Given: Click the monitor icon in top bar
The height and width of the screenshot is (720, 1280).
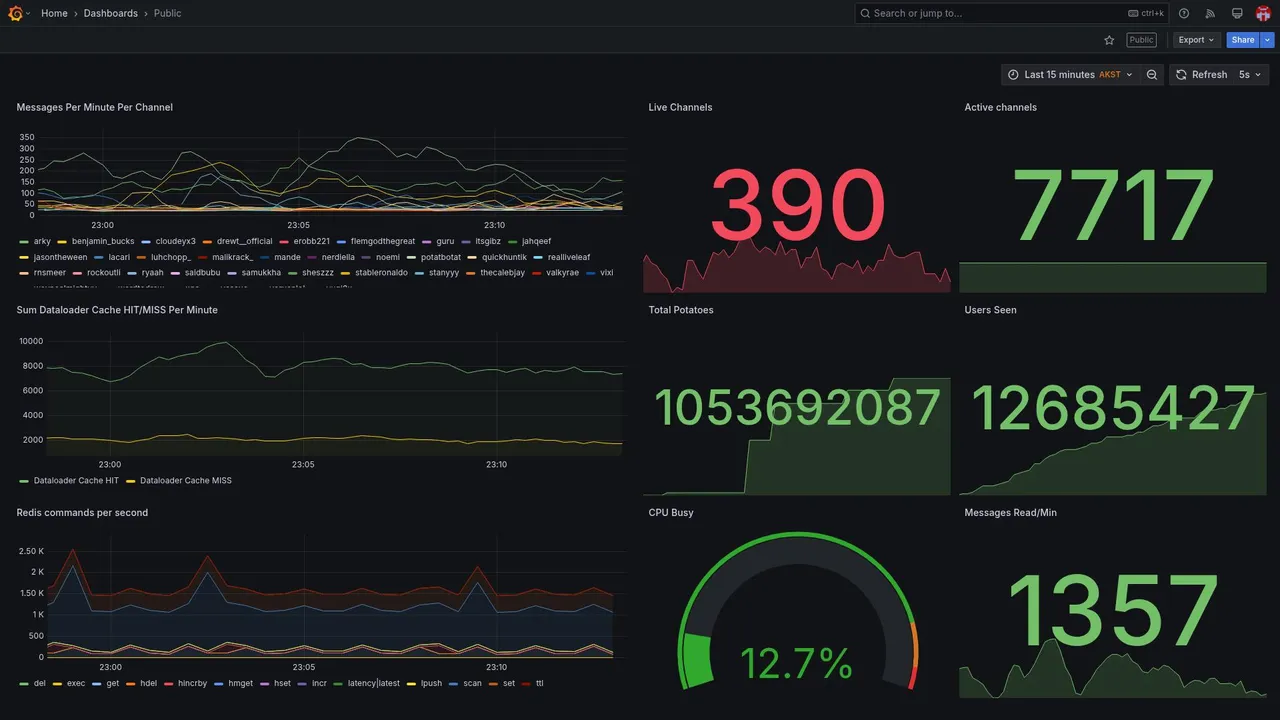Looking at the screenshot, I should (1237, 13).
